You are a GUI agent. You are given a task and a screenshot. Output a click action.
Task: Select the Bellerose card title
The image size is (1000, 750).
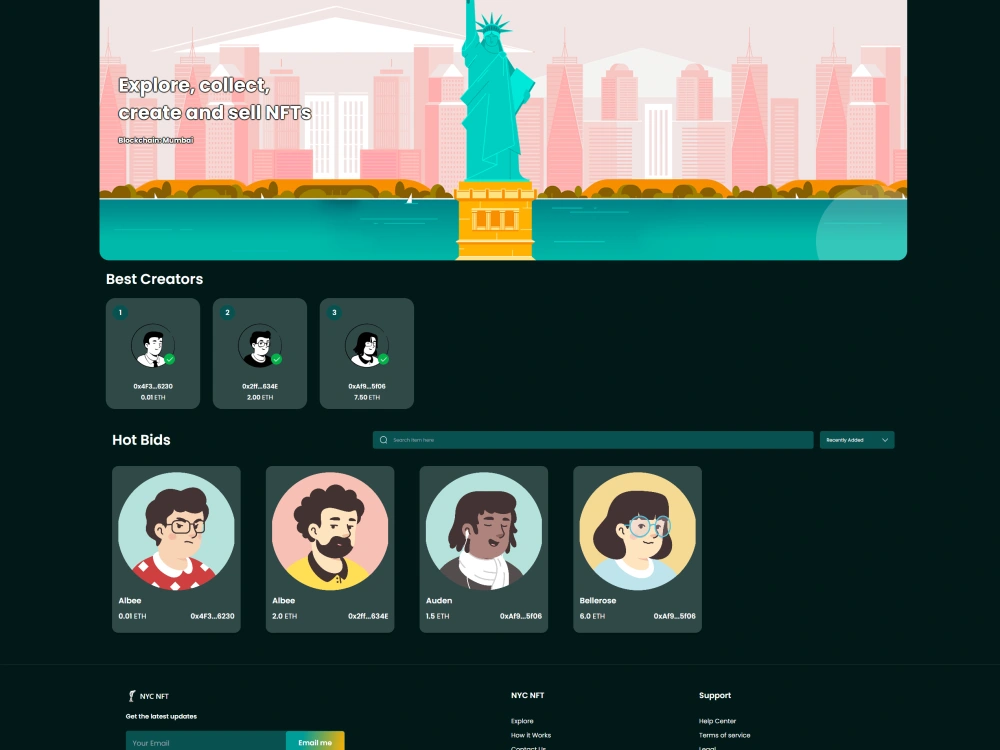click(x=598, y=601)
